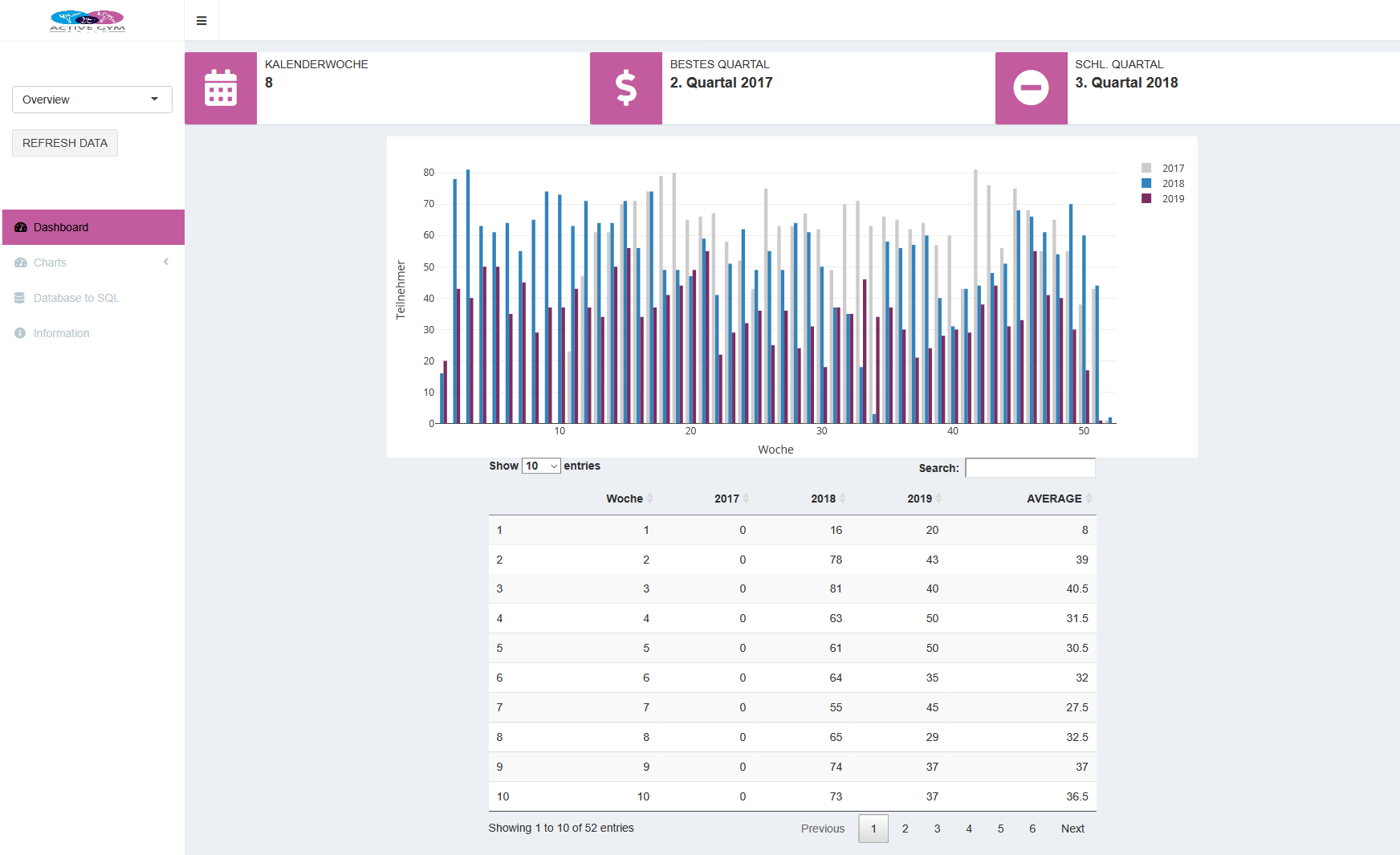Click the hamburger menu toggle icon
Screen dimensions: 1400x855
[201, 21]
